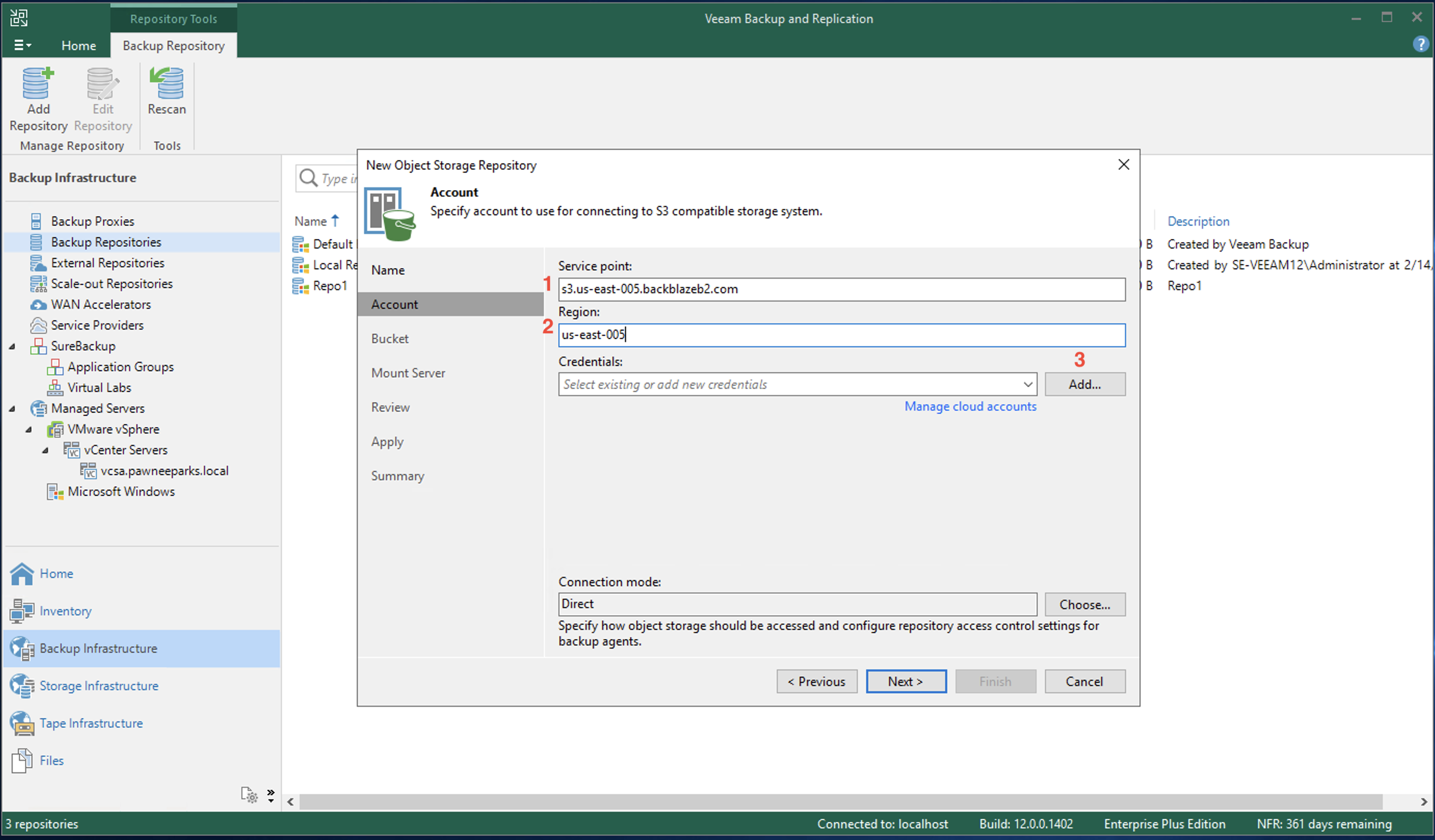
Task: Select SureBackup node
Action: tap(83, 346)
